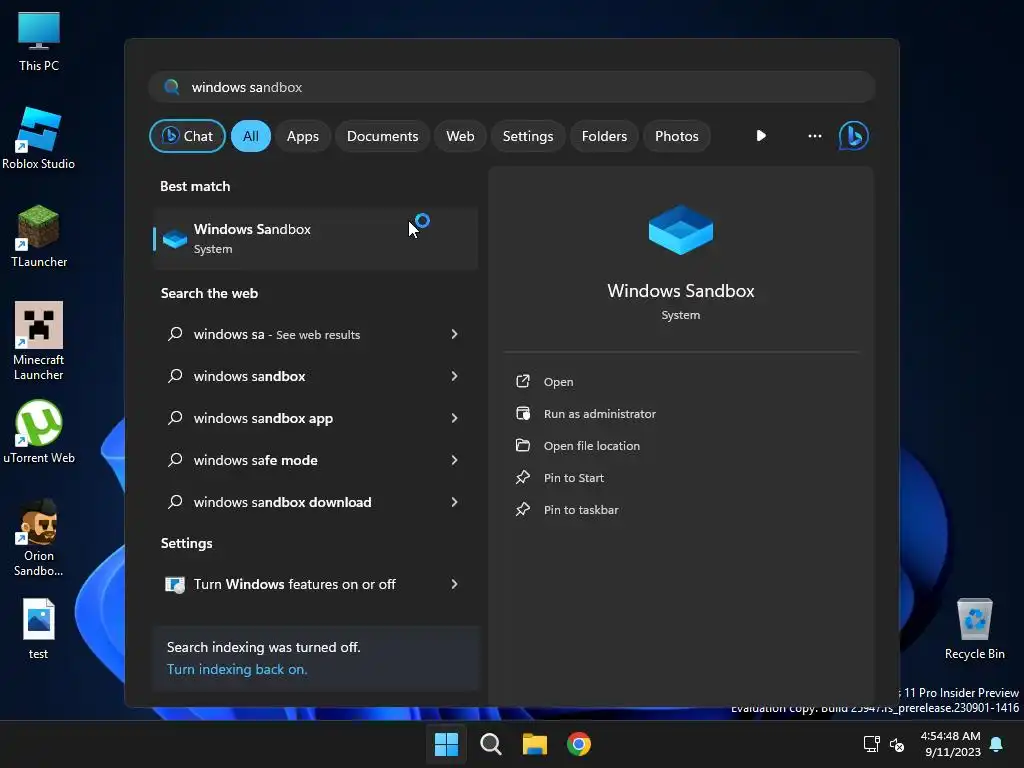Select the Minecraft Launcher desktop icon
The width and height of the screenshot is (1024, 768).
(x=39, y=341)
